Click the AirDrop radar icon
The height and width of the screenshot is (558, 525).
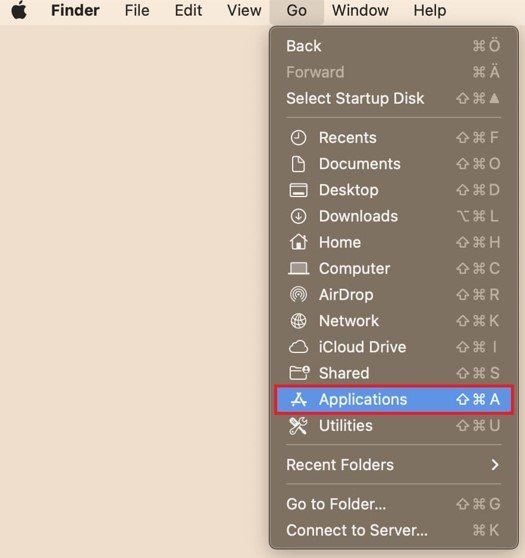tap(298, 295)
